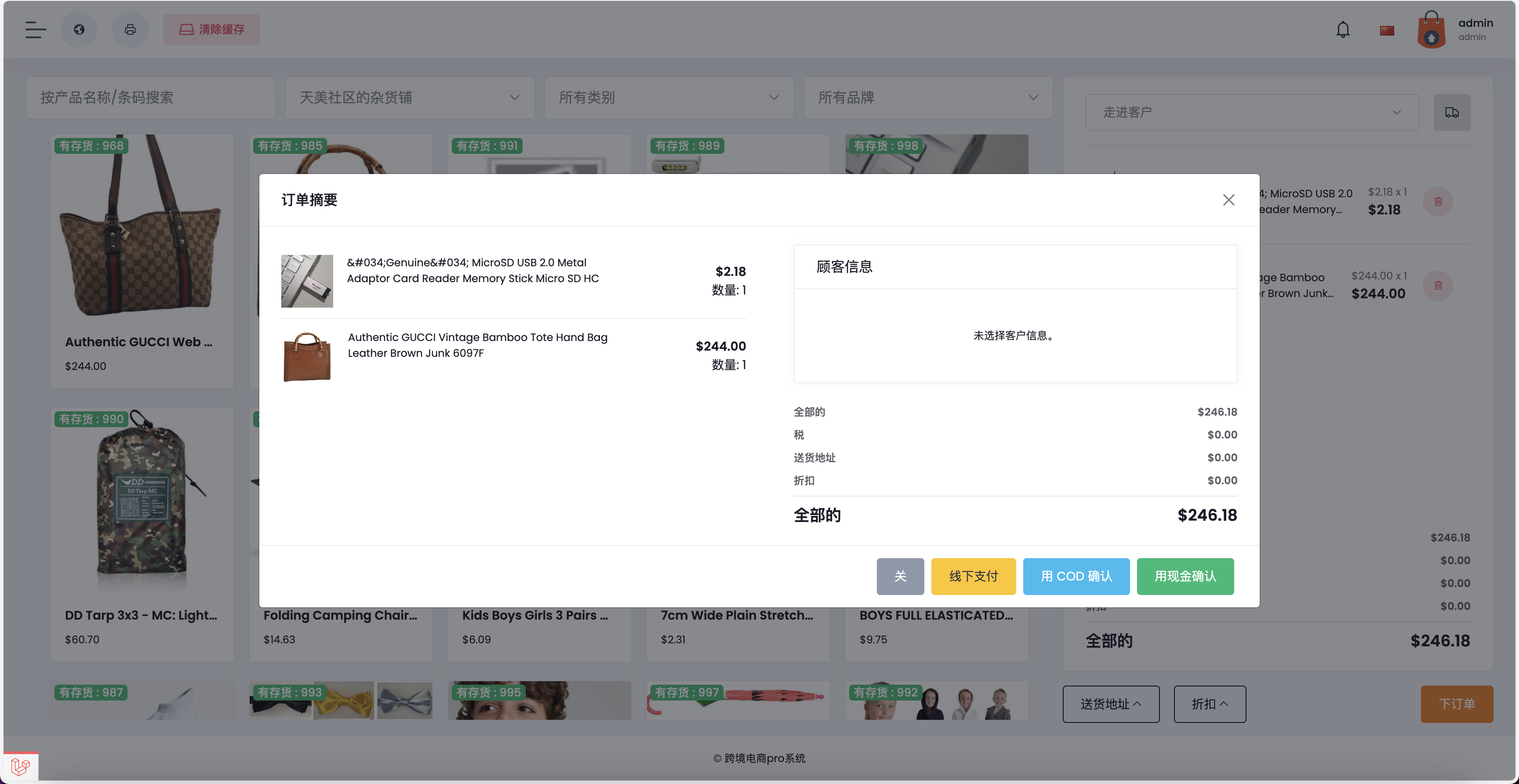The height and width of the screenshot is (784, 1519).
Task: Remove the GUCCI bamboo tote from the cart
Action: [1438, 286]
